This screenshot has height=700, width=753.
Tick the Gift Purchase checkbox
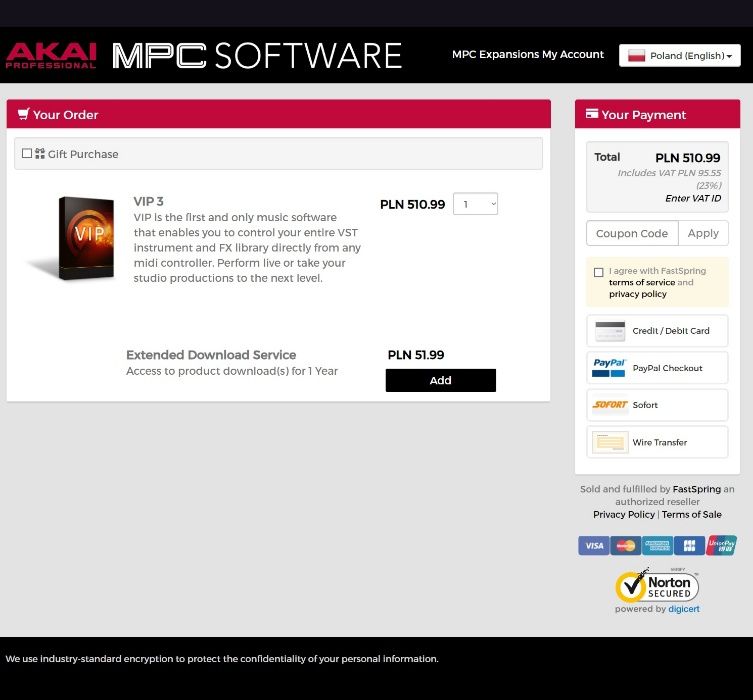coord(27,153)
